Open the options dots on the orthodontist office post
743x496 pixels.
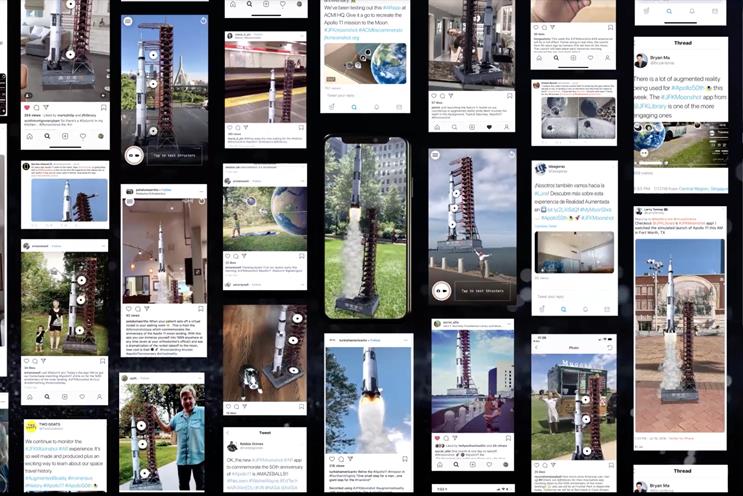pyautogui.click(x=202, y=191)
